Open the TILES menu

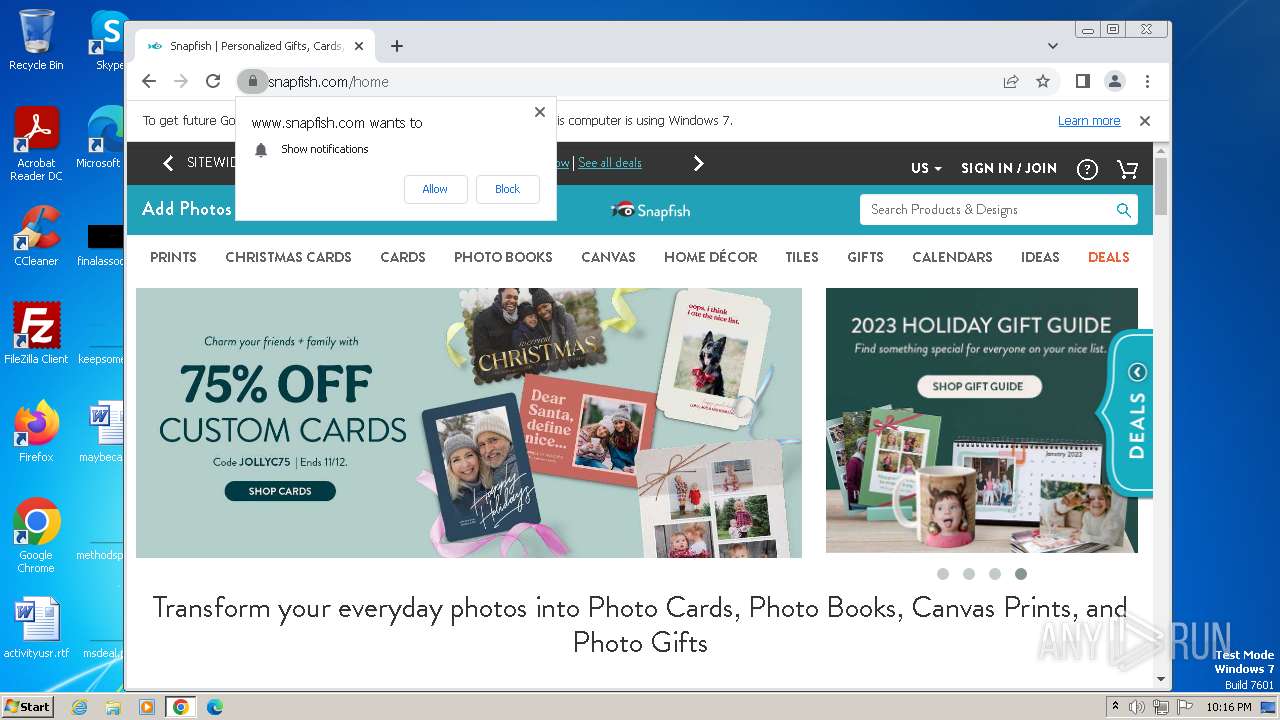[802, 257]
